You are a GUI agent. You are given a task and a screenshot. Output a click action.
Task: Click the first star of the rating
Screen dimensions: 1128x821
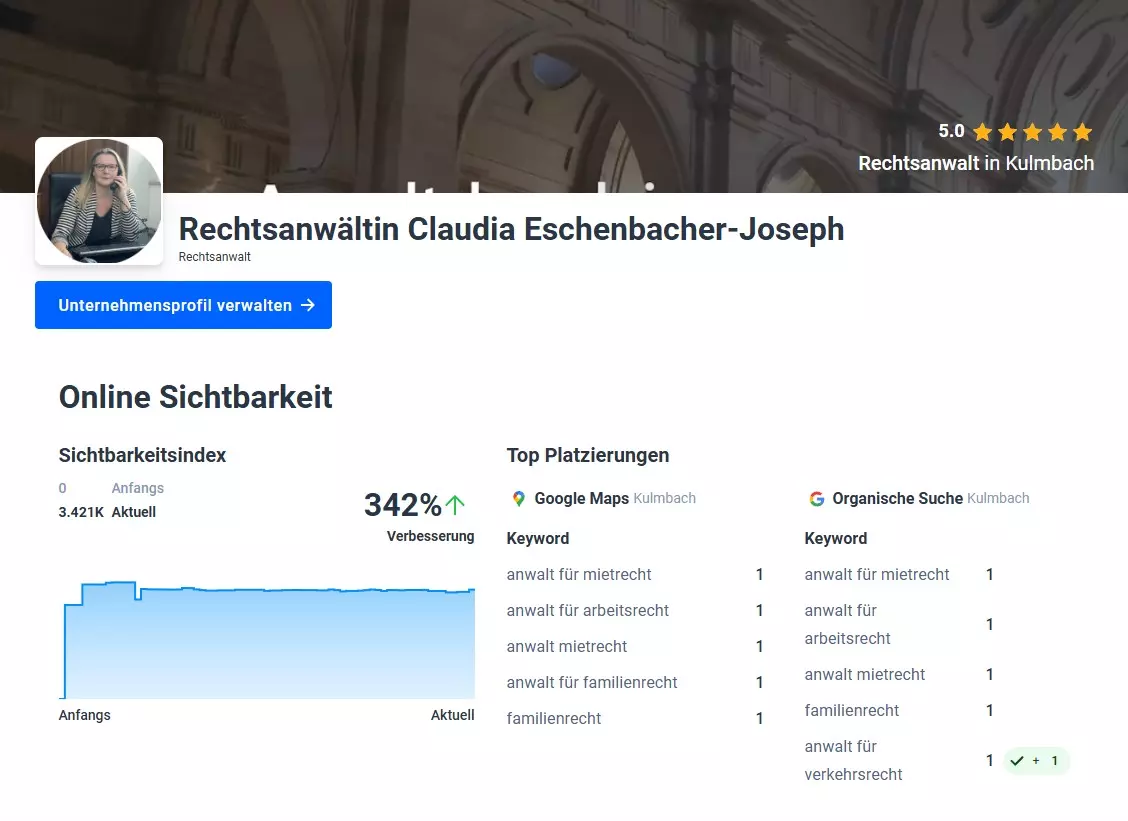point(982,131)
